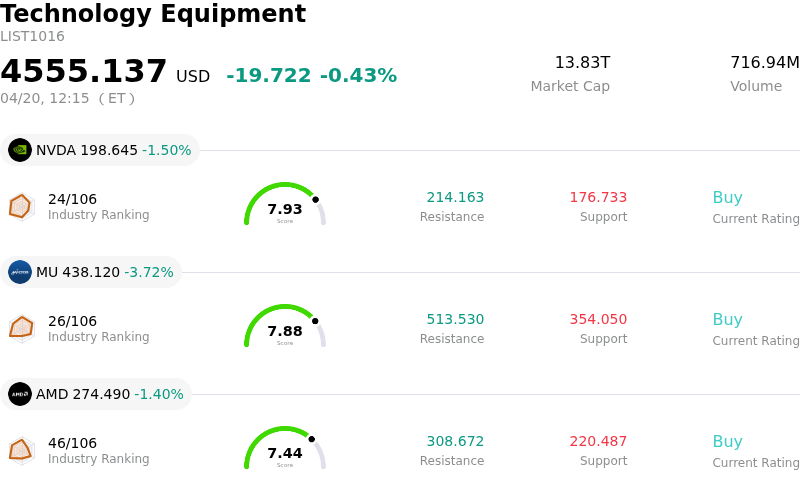Click AMD's Buy current rating
The width and height of the screenshot is (800, 488).
(727, 442)
